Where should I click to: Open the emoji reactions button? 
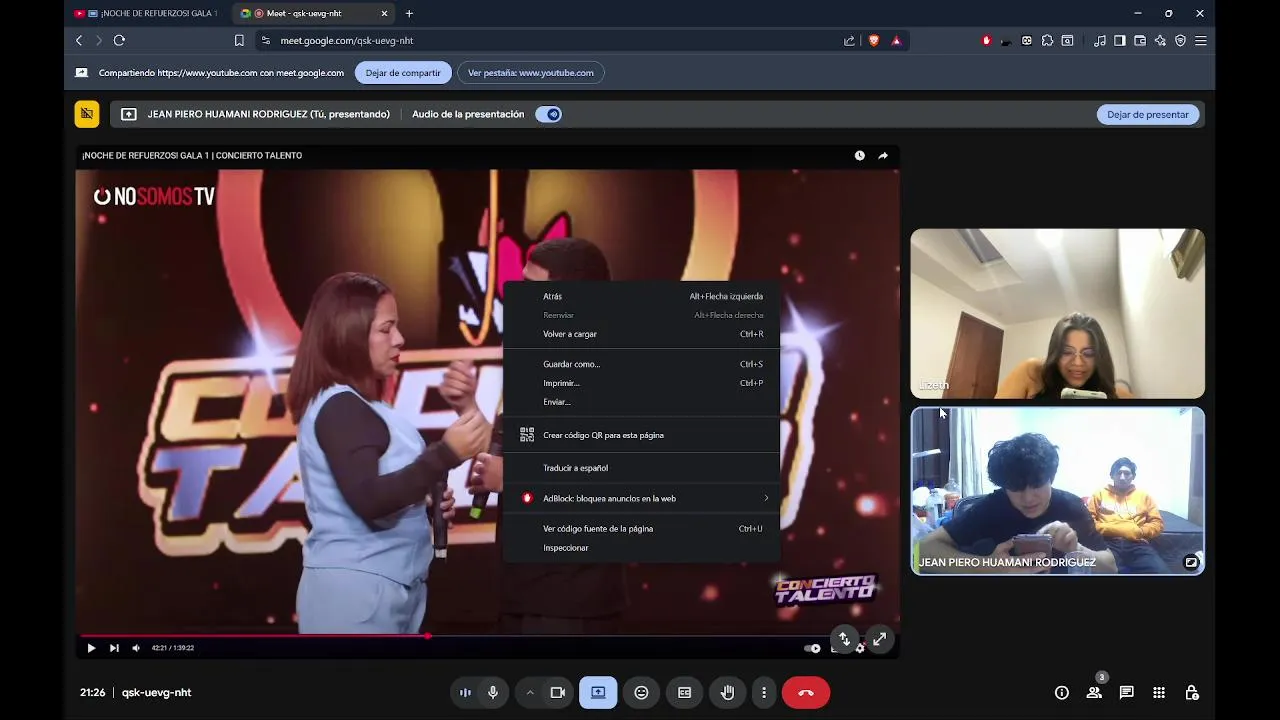click(642, 692)
